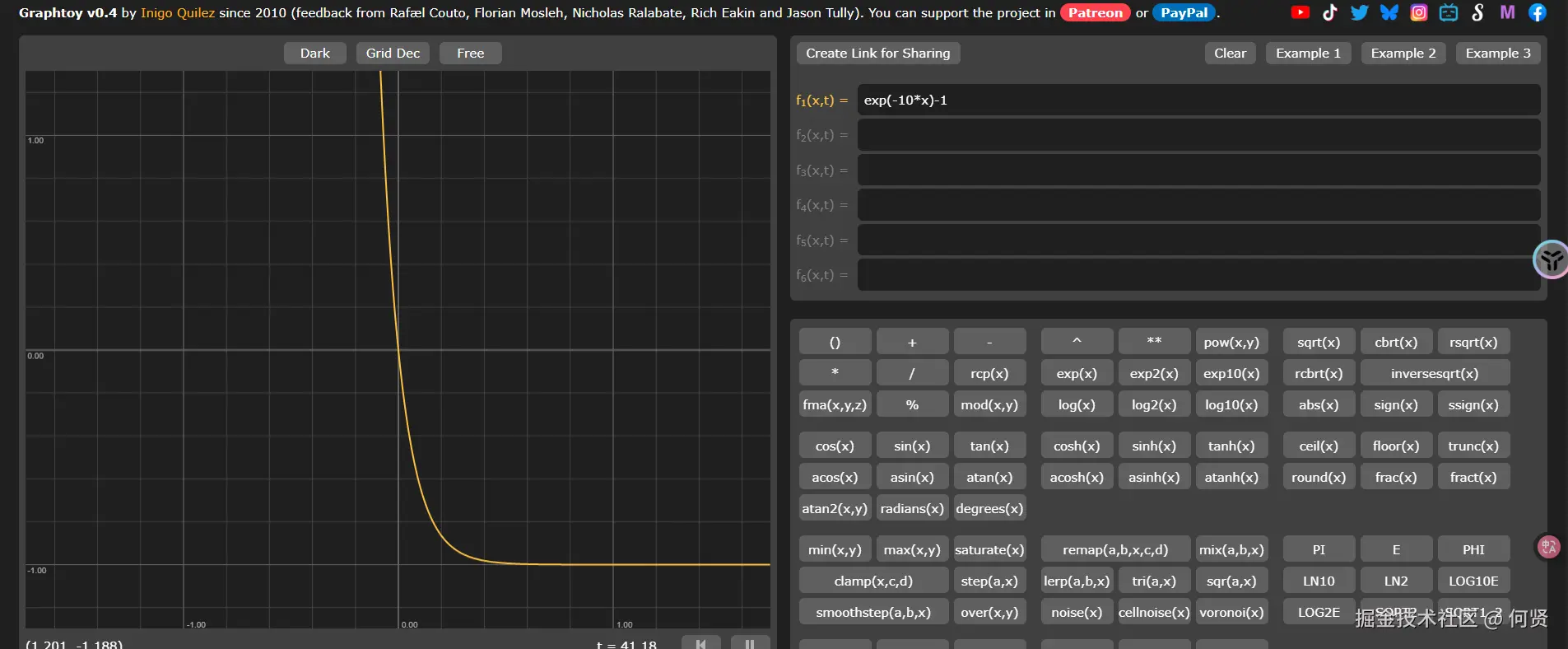Load Example 2
The height and width of the screenshot is (649, 1568).
1403,53
